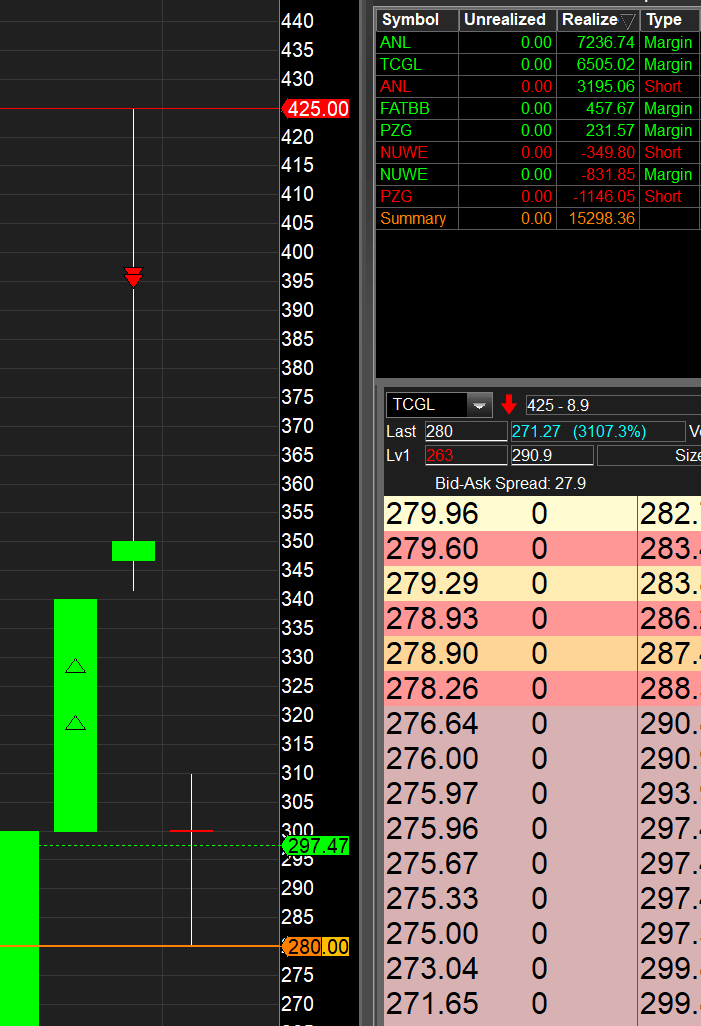Select the red ANL row with 3195.06 realized
The width and height of the screenshot is (701, 1026).
(538, 86)
